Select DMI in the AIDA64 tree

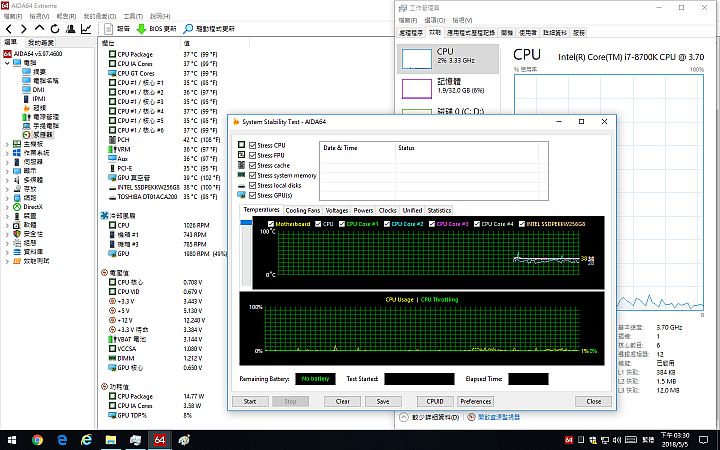click(x=39, y=90)
